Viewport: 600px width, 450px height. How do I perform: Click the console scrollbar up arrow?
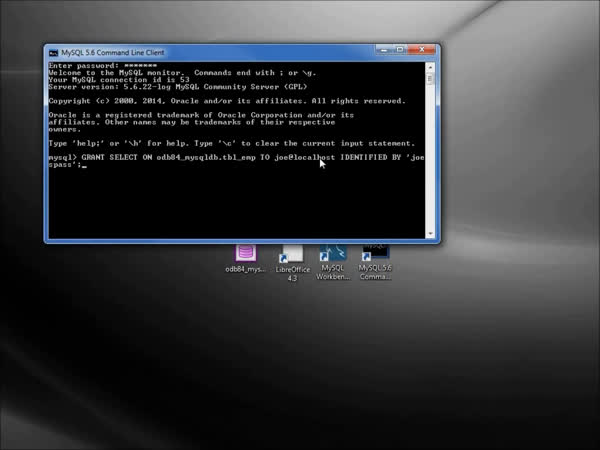tap(430, 67)
